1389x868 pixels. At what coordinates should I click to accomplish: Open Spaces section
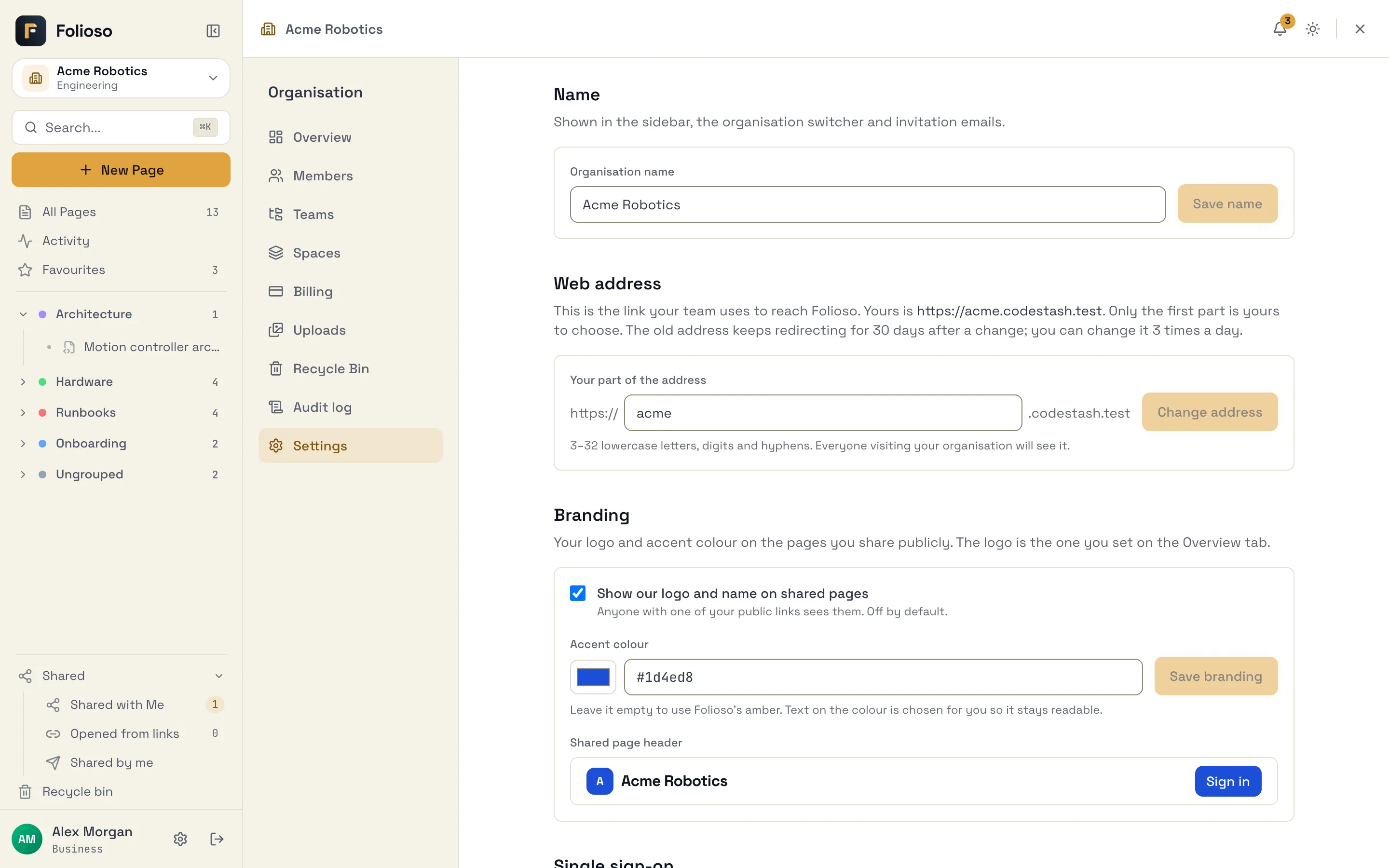[x=350, y=253]
